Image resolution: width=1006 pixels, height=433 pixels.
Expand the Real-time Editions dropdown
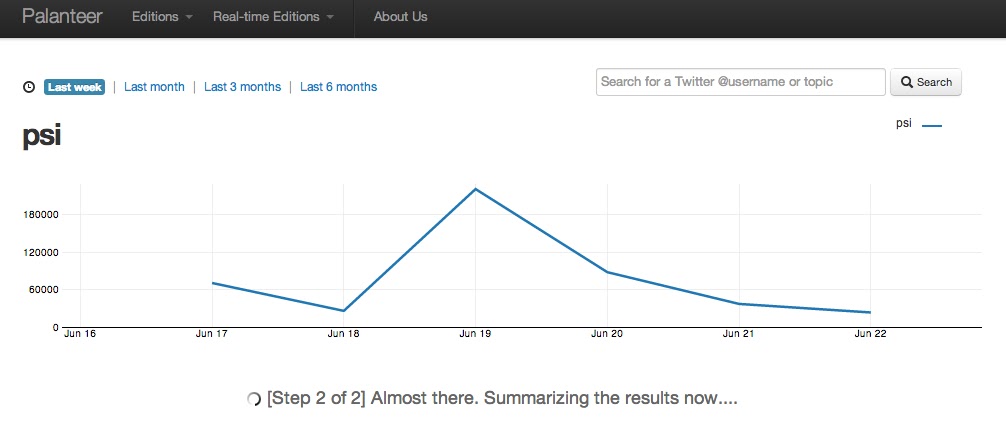[273, 17]
